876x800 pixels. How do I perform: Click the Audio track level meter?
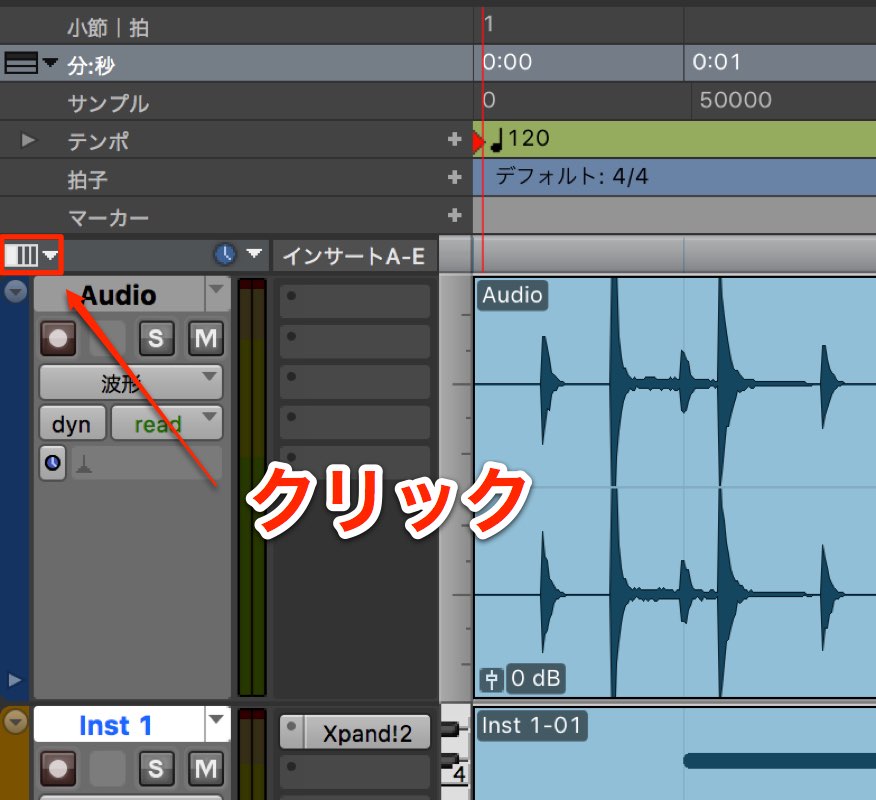(x=252, y=488)
